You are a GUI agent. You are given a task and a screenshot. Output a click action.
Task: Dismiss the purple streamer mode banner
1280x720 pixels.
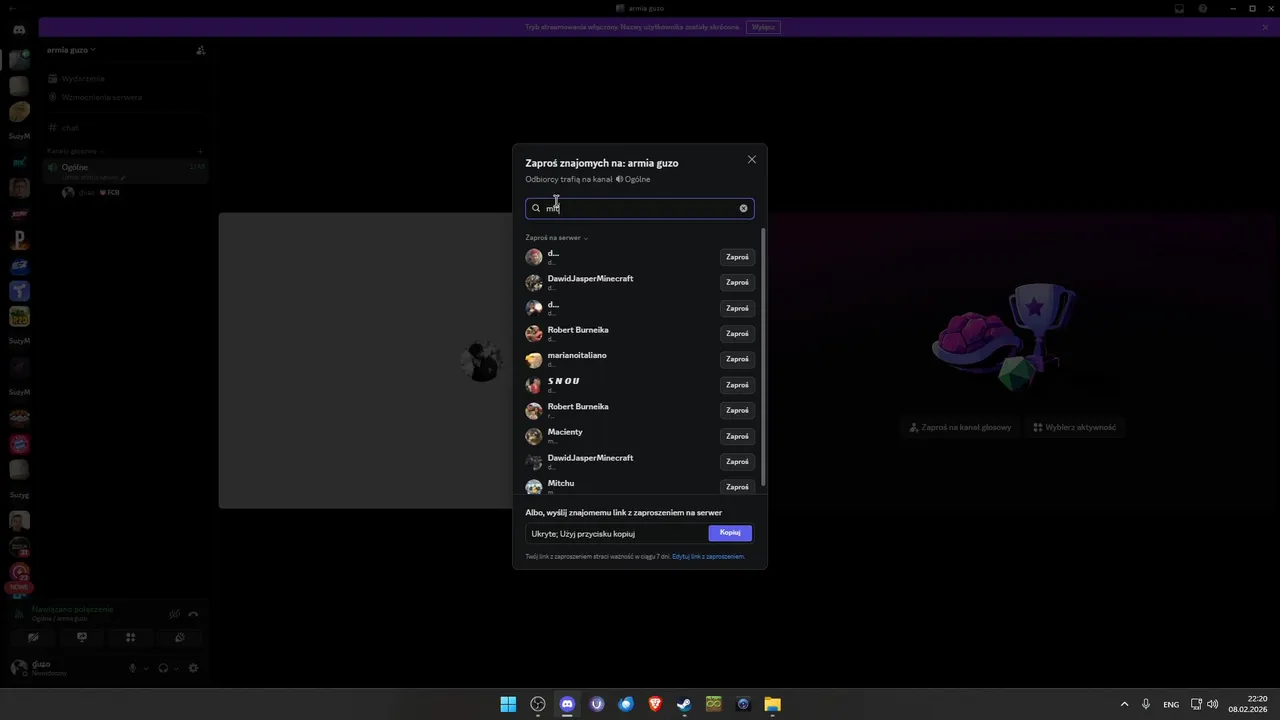(x=1265, y=27)
